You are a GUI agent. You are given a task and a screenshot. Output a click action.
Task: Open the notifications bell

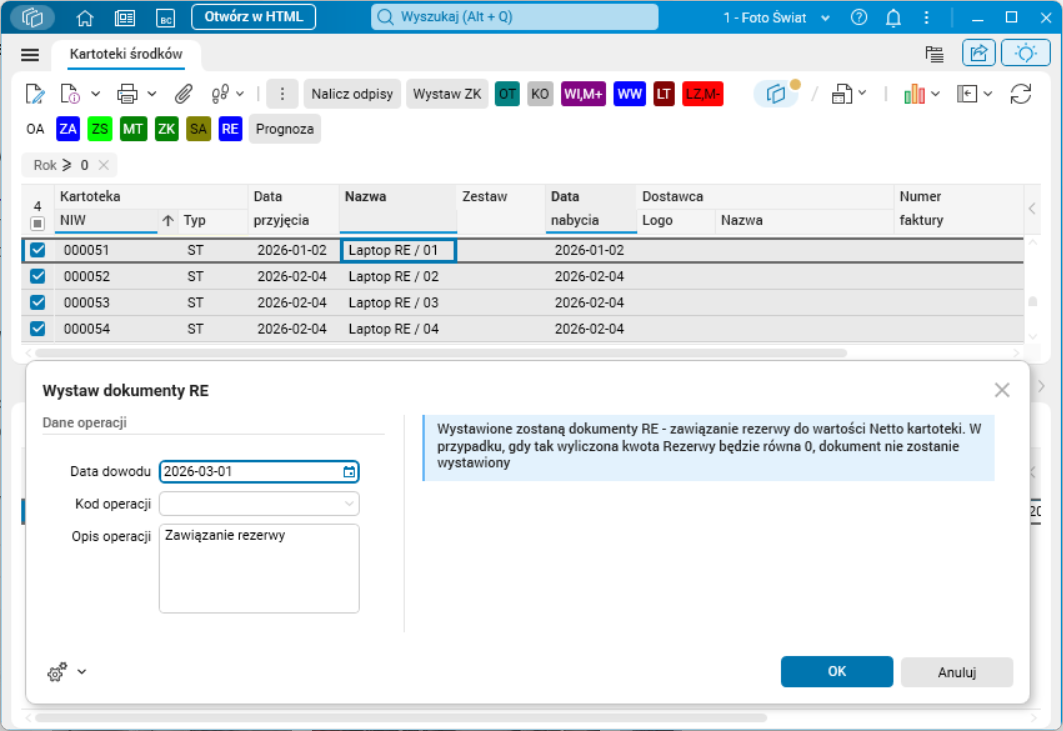click(x=894, y=18)
